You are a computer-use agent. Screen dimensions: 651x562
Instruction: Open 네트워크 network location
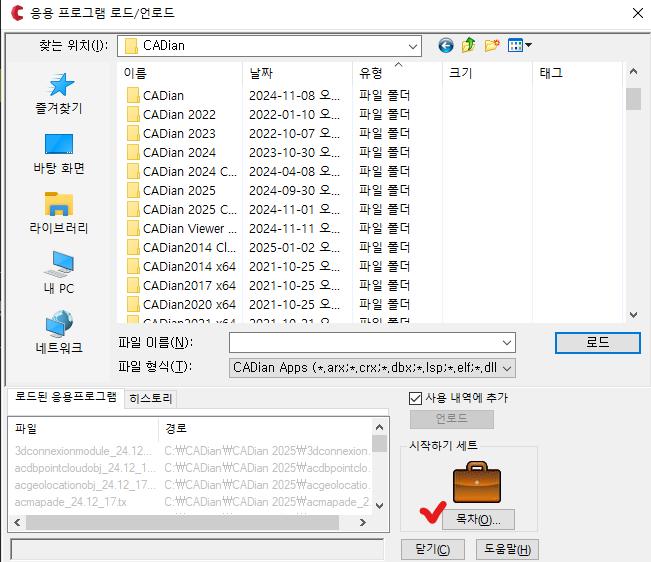pos(59,333)
